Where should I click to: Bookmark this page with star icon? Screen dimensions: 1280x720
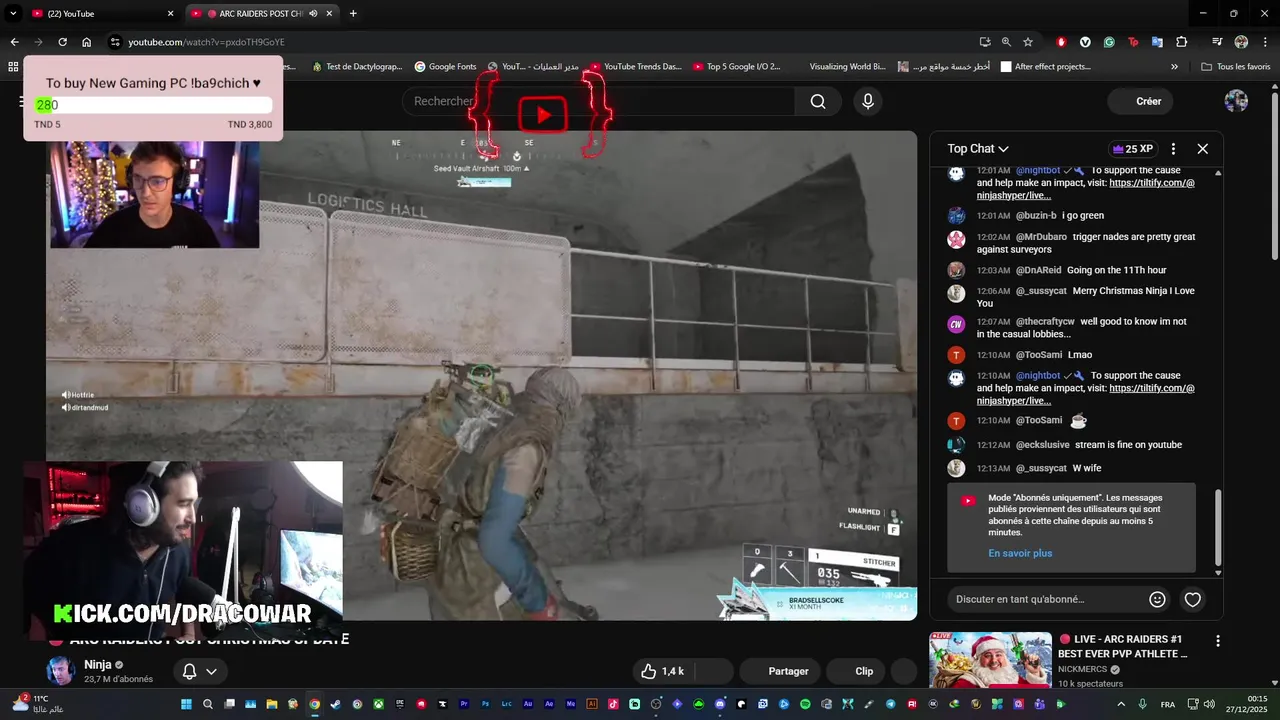click(x=1028, y=42)
